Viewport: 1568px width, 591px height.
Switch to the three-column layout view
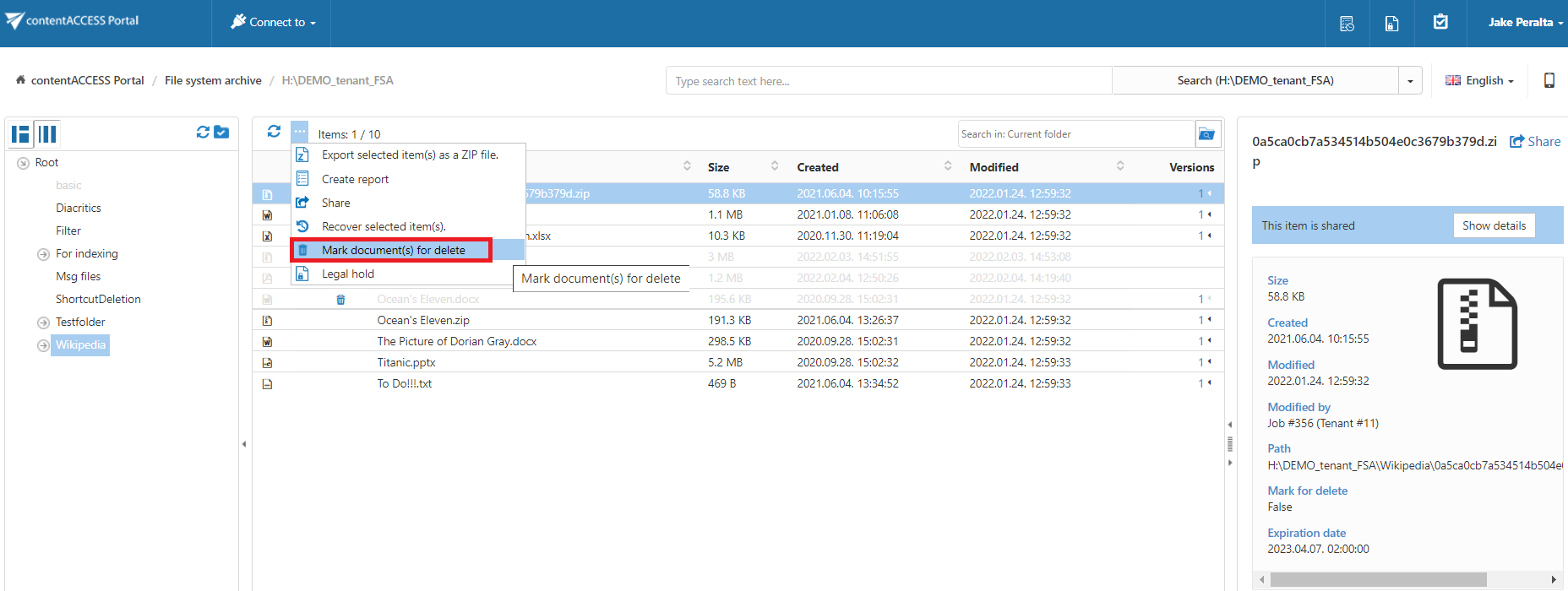point(47,133)
